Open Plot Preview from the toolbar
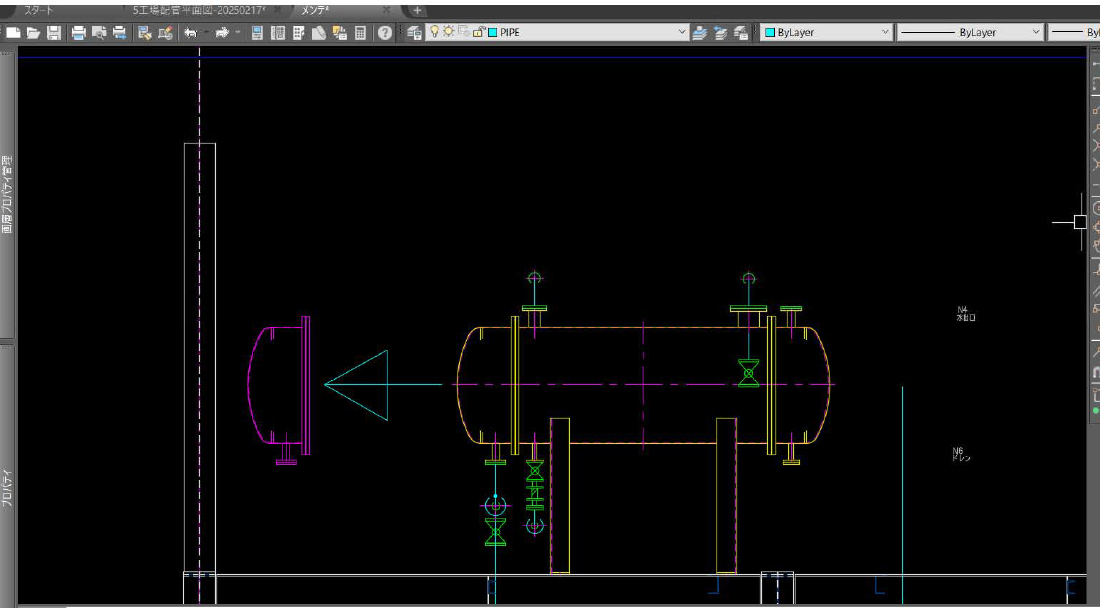The height and width of the screenshot is (610, 1100). coord(99,32)
